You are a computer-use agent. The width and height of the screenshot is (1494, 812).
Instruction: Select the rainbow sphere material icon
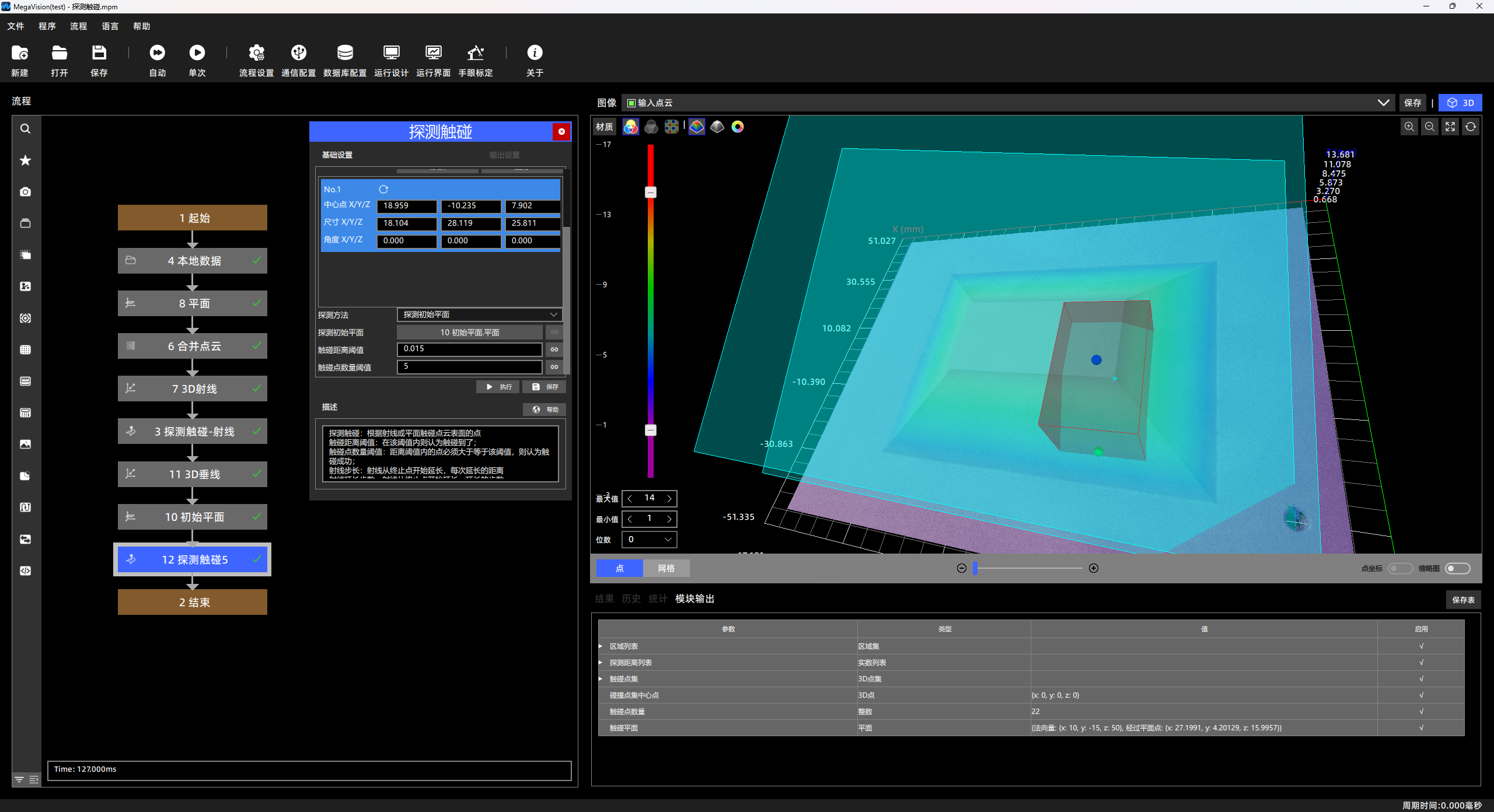630,127
